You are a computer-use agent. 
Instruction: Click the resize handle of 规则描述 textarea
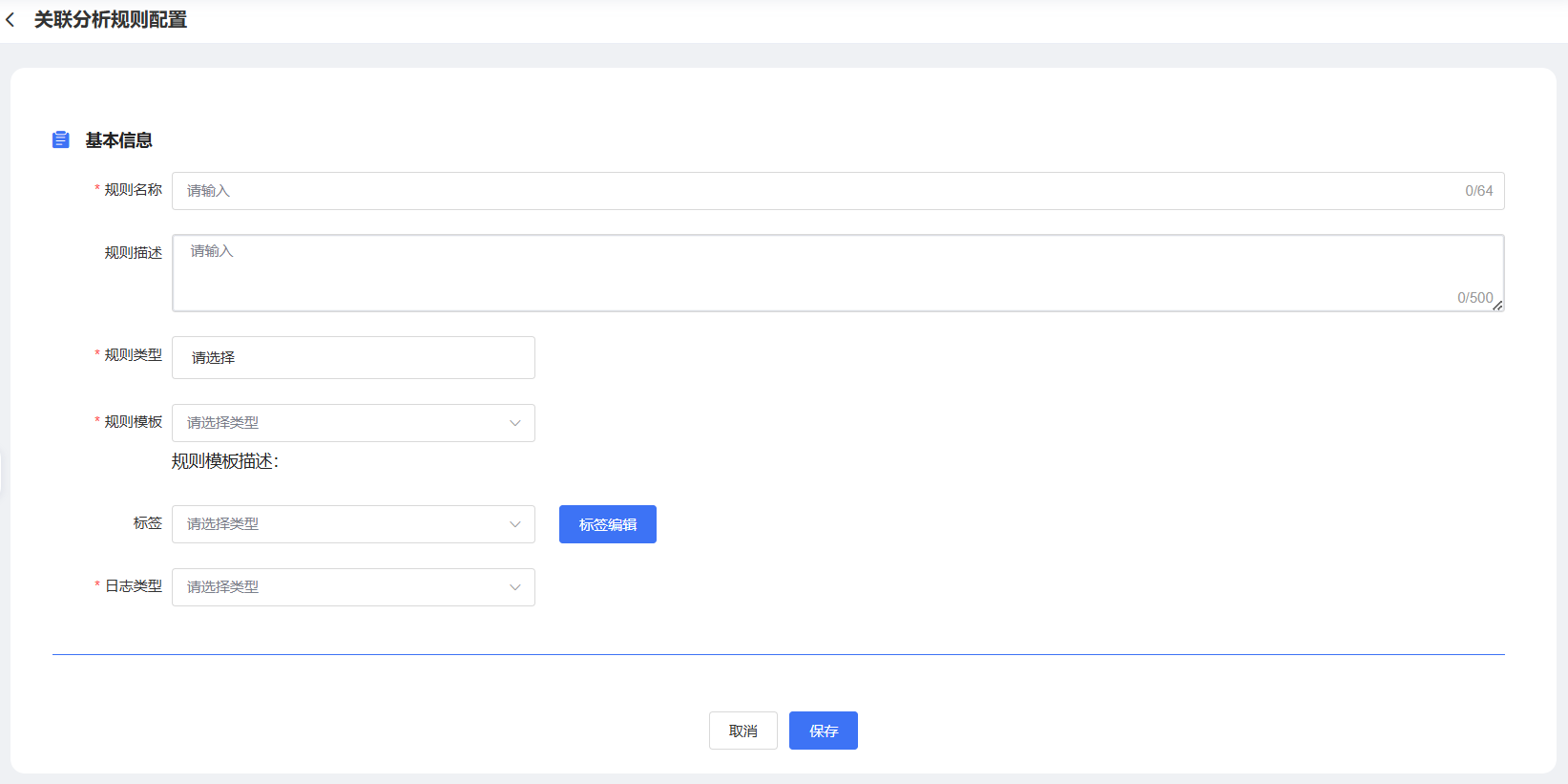(1497, 306)
